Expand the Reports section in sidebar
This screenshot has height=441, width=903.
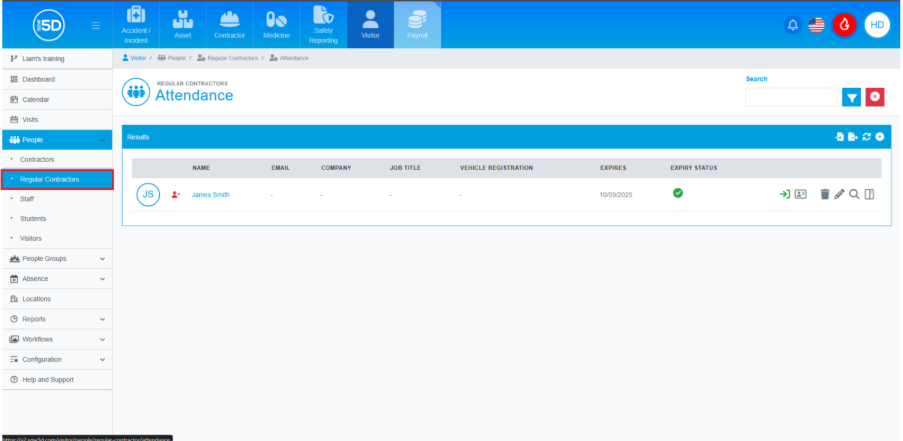pos(56,319)
